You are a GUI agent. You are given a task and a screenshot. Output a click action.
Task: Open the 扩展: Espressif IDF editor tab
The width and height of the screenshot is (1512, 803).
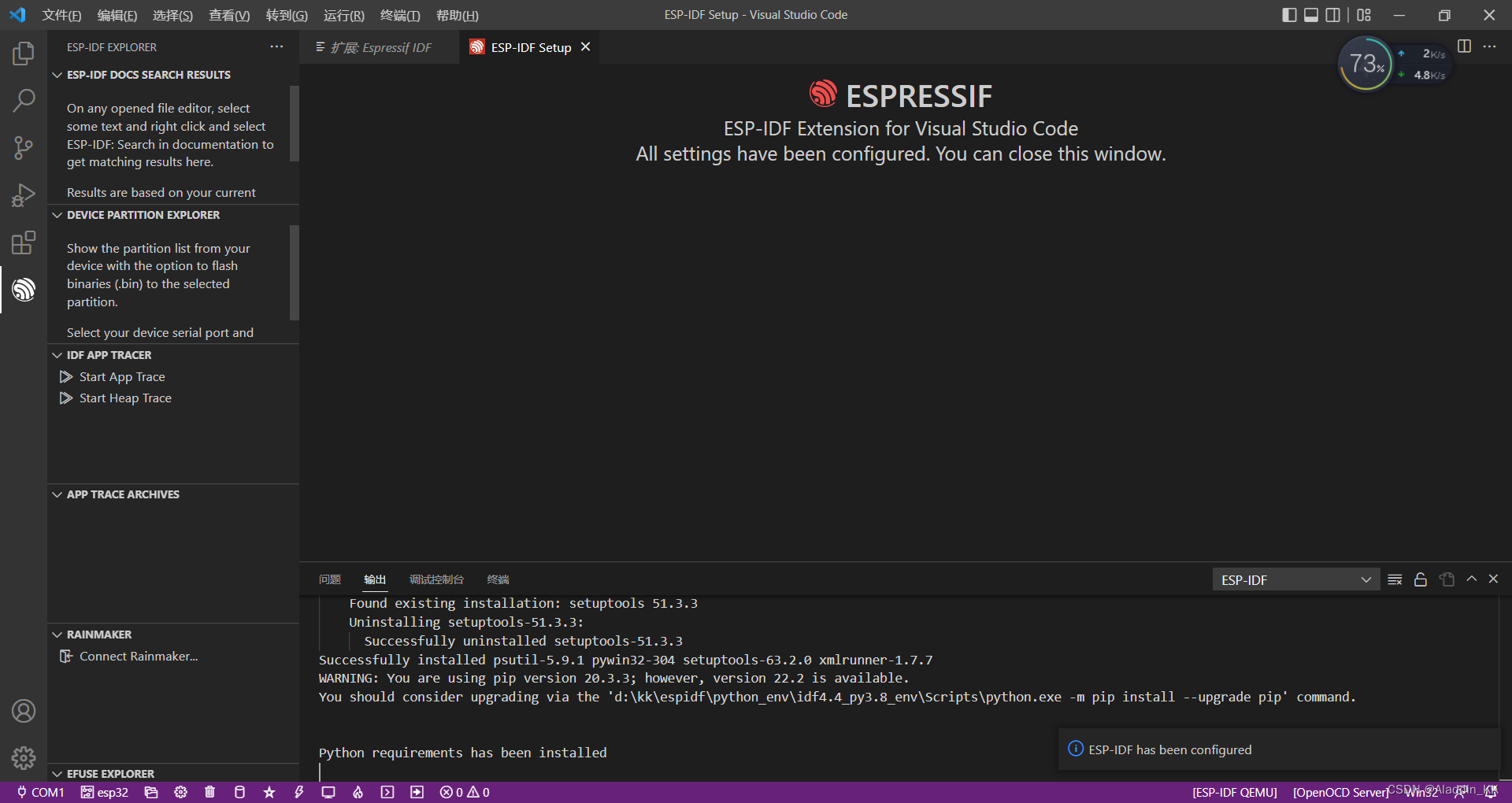coord(380,47)
